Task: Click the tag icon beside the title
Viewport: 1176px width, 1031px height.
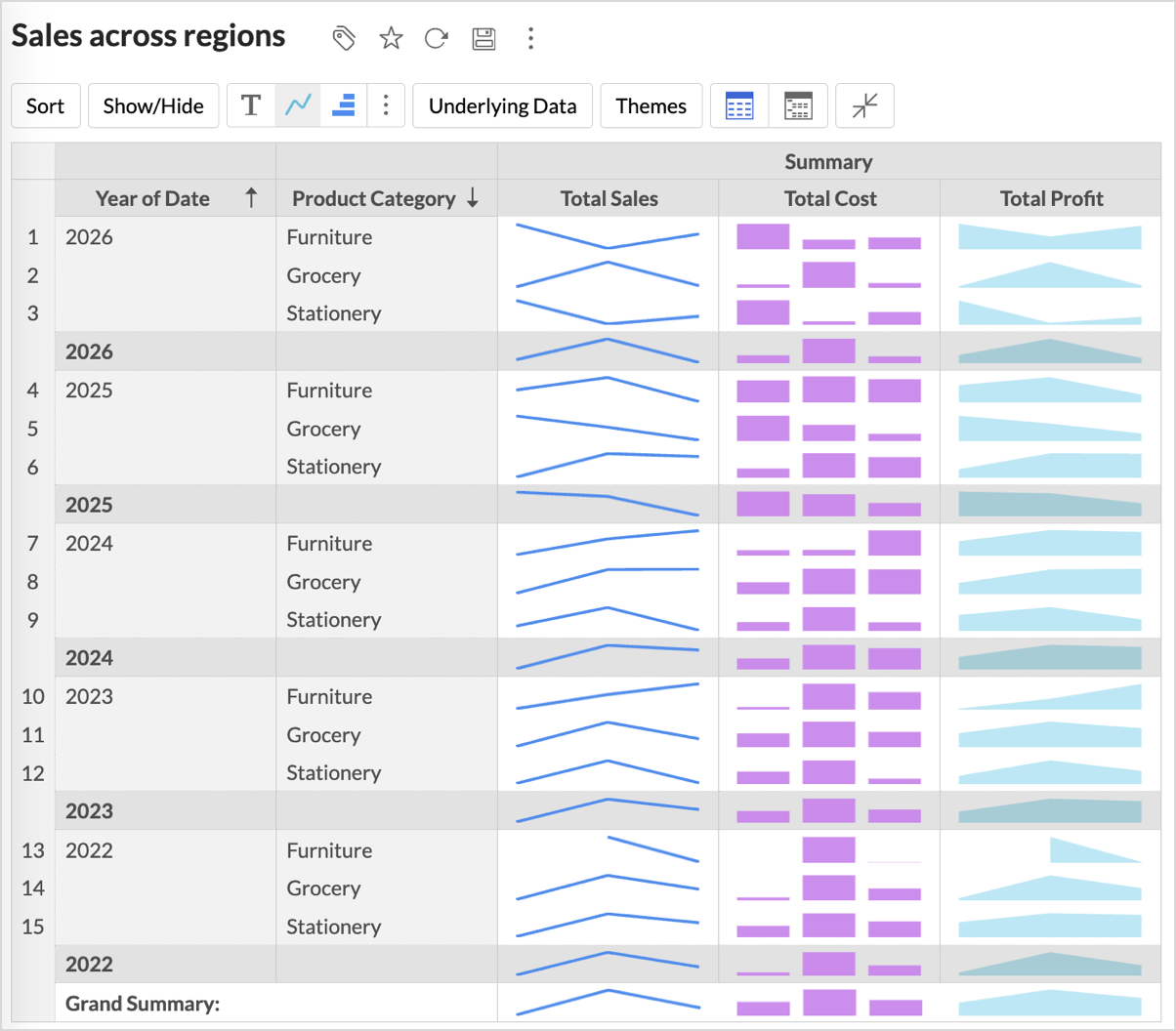Action: click(x=344, y=38)
